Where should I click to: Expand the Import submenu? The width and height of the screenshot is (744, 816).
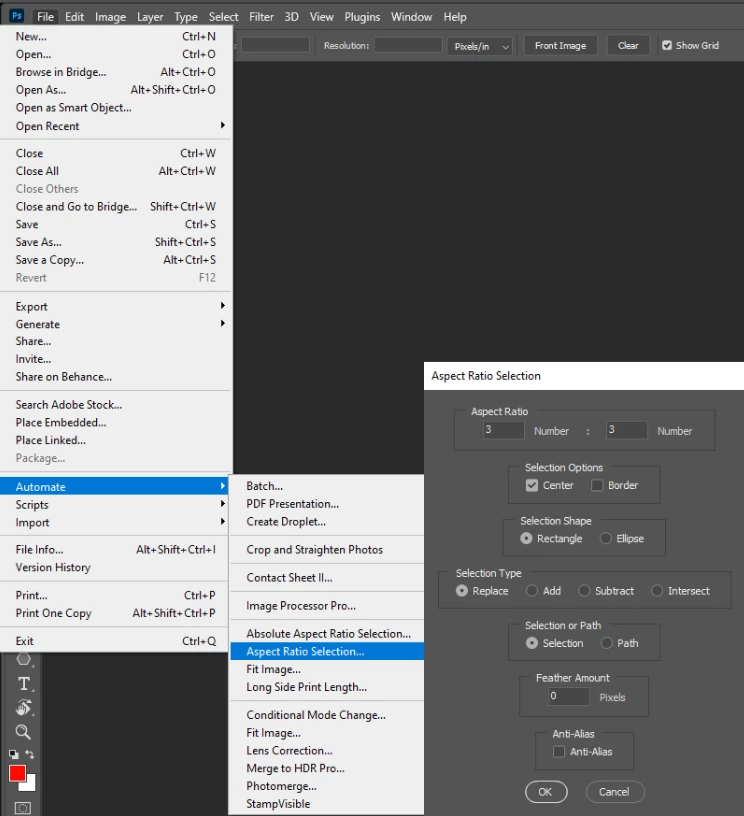[x=115, y=522]
